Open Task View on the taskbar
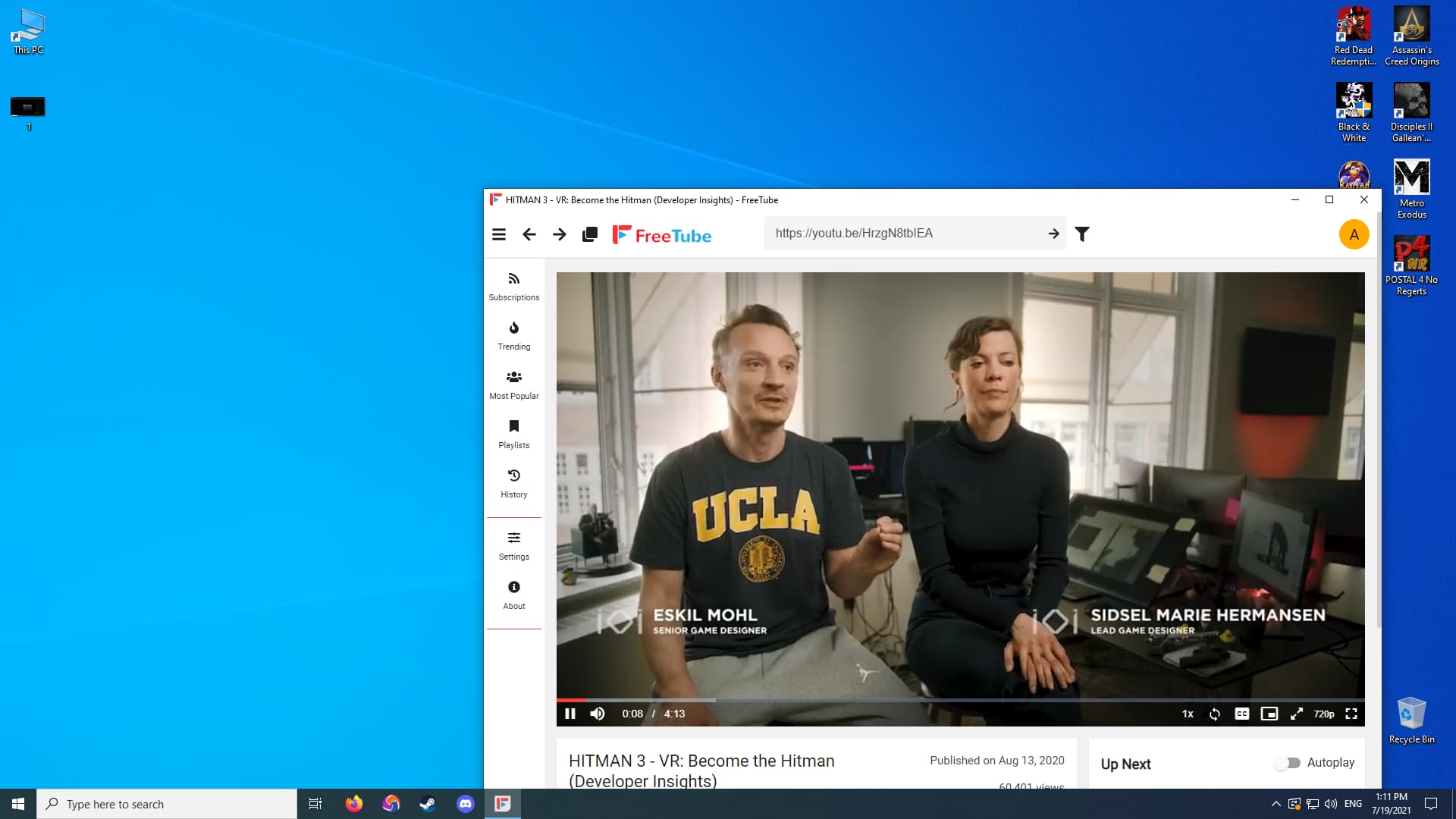 tap(315, 804)
